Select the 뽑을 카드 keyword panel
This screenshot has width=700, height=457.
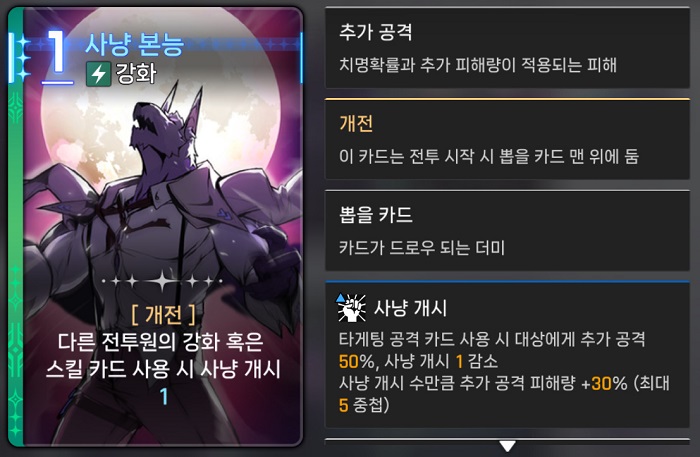(x=507, y=231)
